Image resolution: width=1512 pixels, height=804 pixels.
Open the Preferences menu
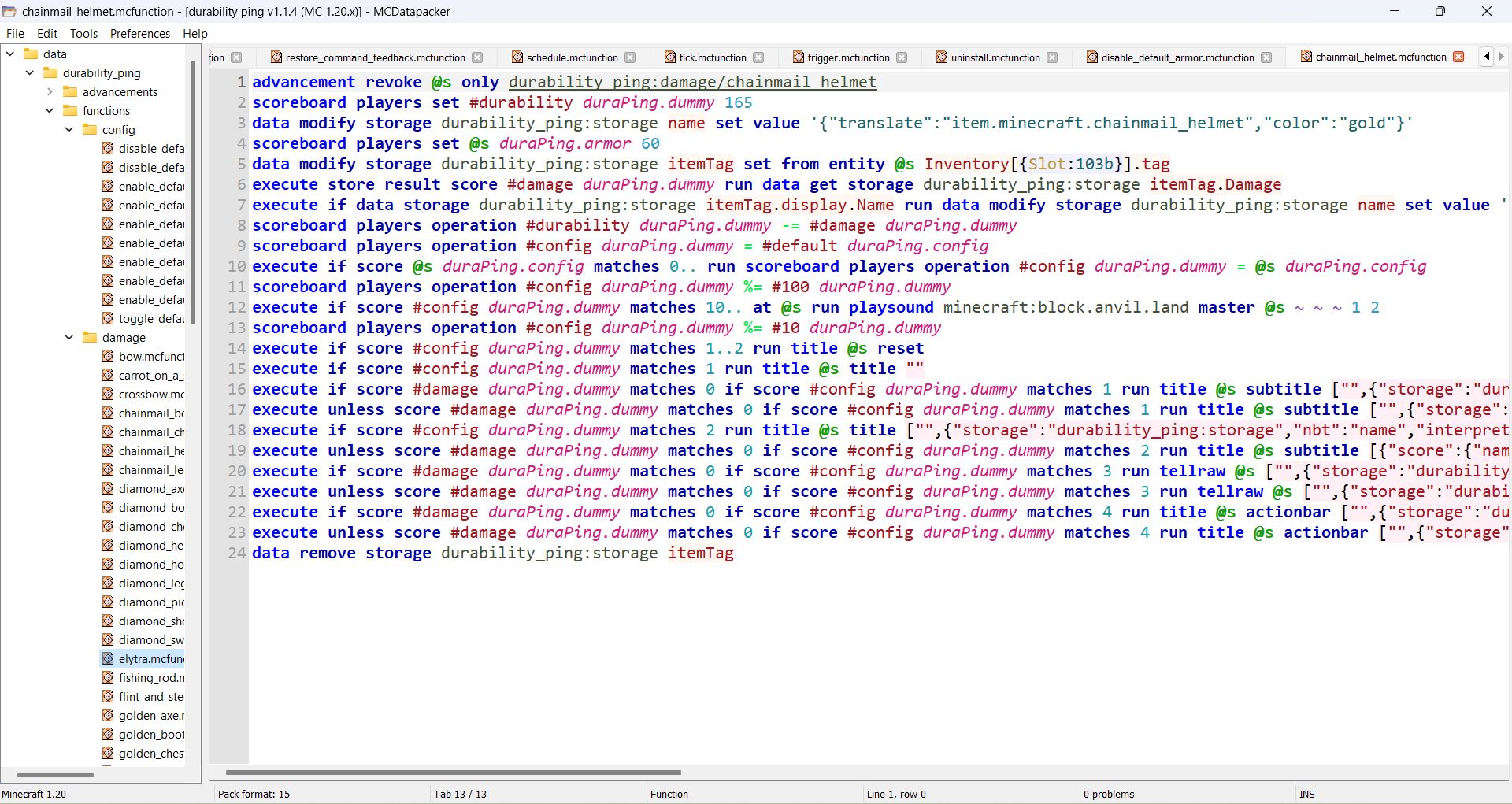[139, 33]
